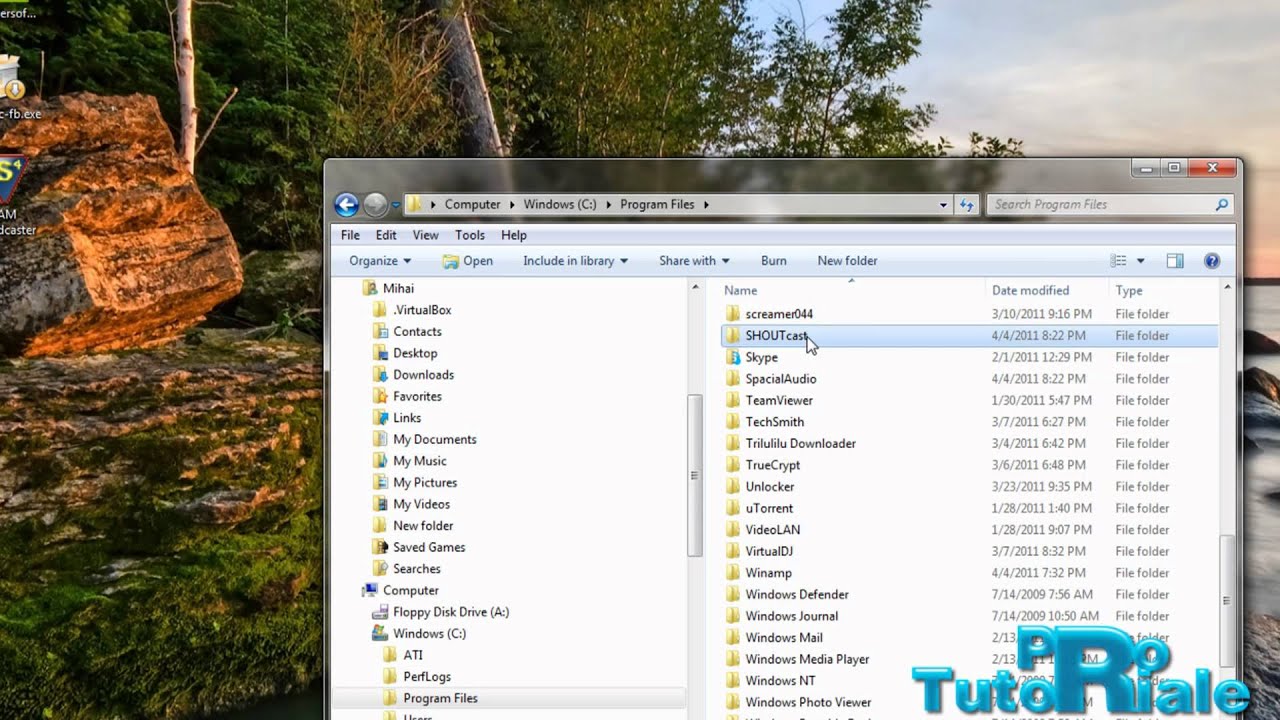This screenshot has width=1280, height=720.
Task: Select the Program Files tree item
Action: tap(440, 699)
